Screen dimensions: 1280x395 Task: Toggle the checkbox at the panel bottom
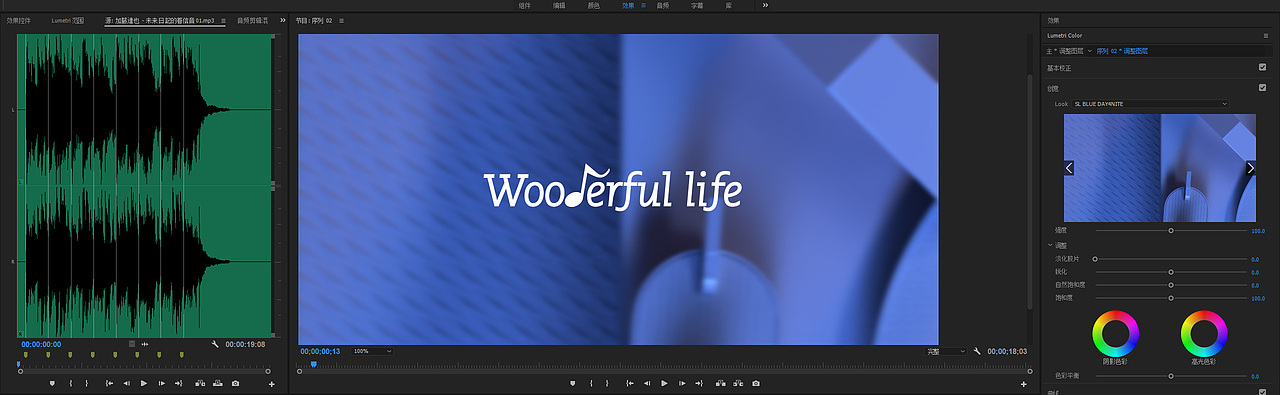point(1262,392)
